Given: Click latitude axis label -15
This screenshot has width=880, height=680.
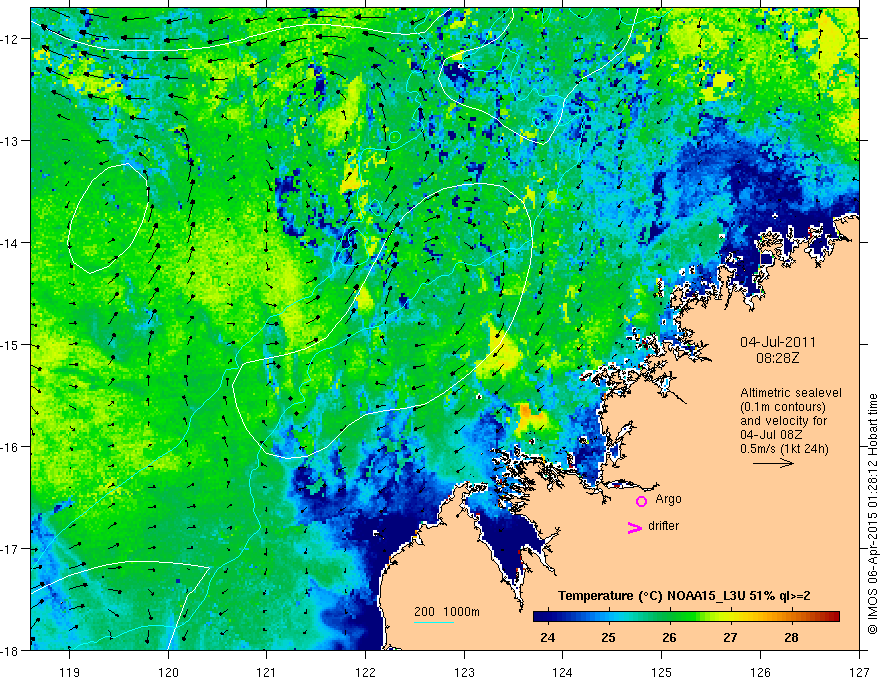Looking at the screenshot, I should 11,345.
